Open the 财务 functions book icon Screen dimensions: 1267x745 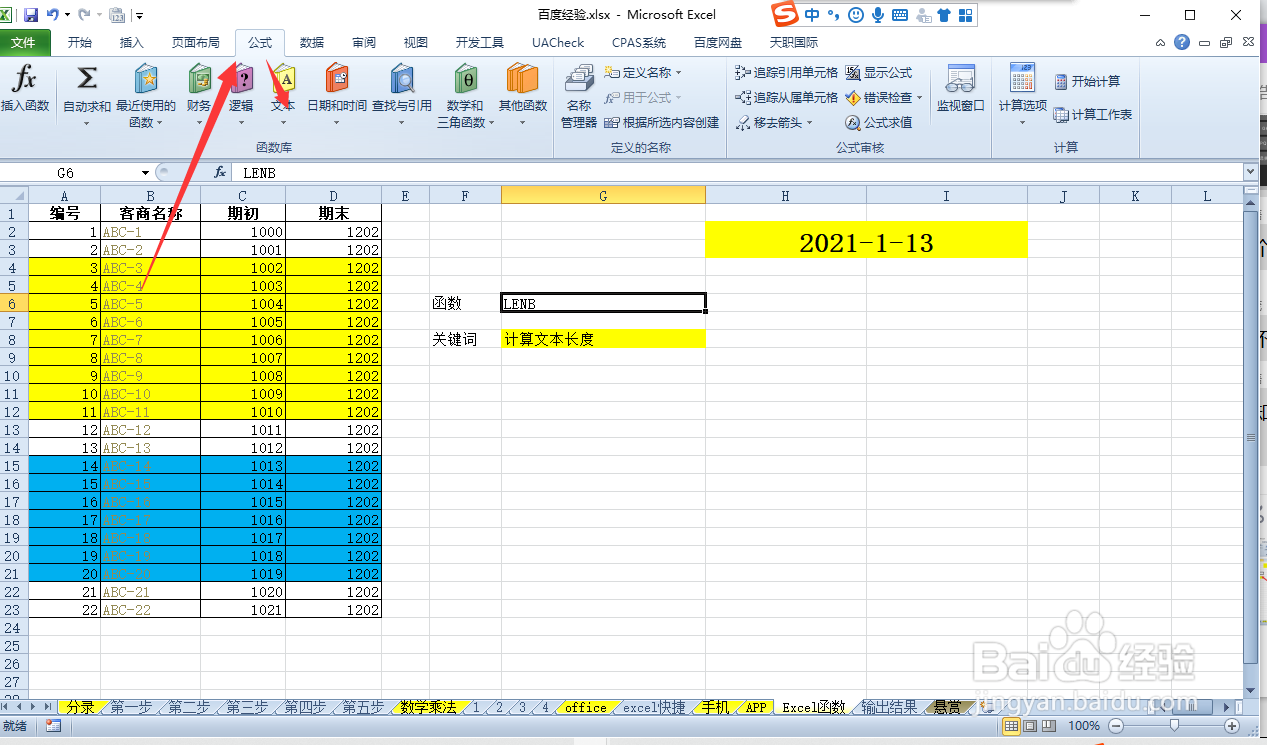[199, 79]
